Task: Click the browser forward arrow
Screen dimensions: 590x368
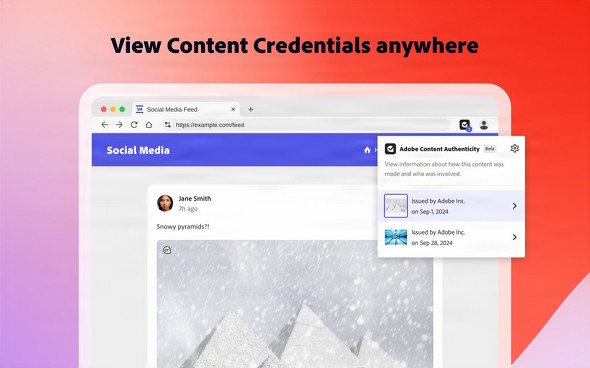Action: click(119, 125)
